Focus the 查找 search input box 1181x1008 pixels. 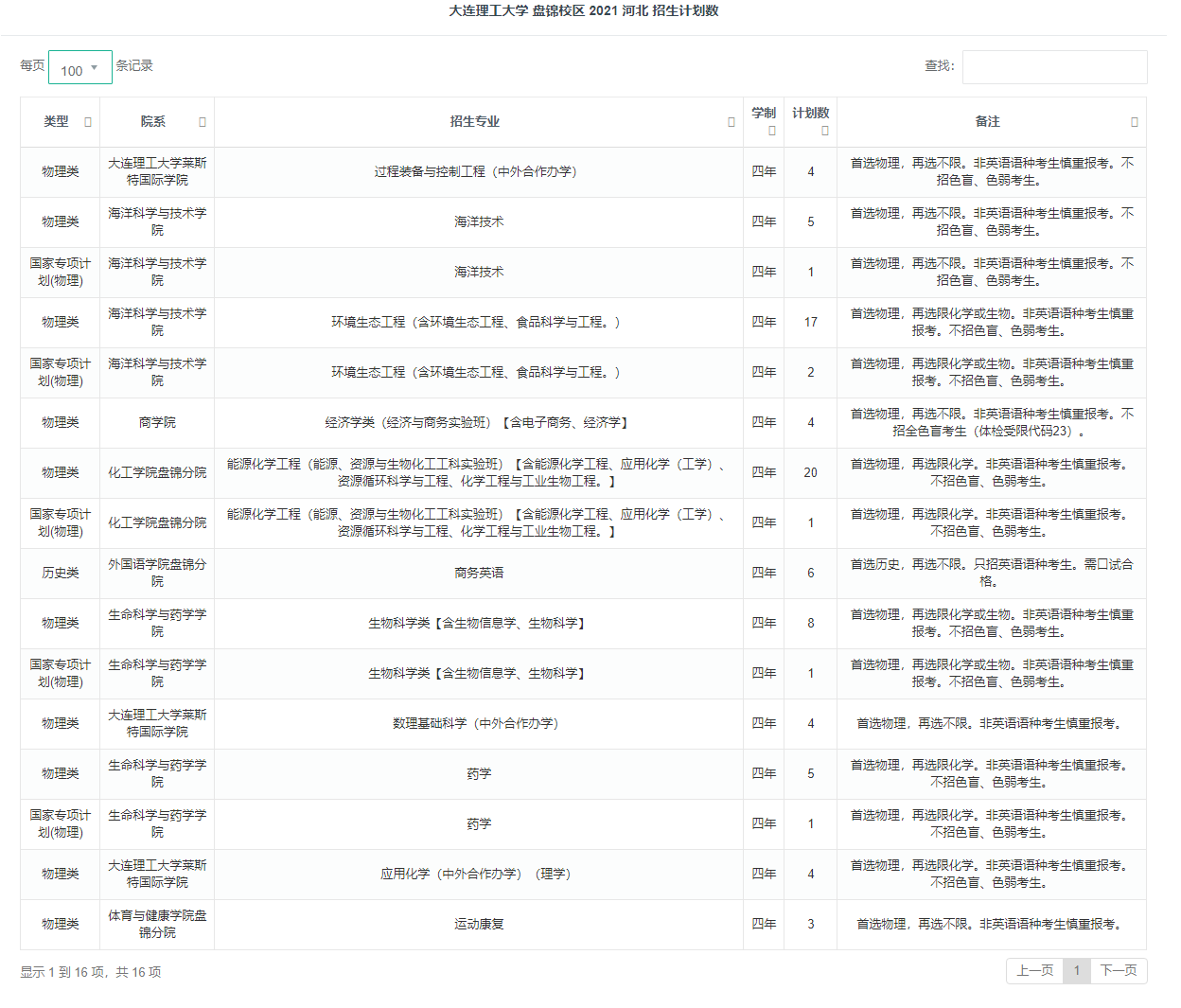point(1054,67)
